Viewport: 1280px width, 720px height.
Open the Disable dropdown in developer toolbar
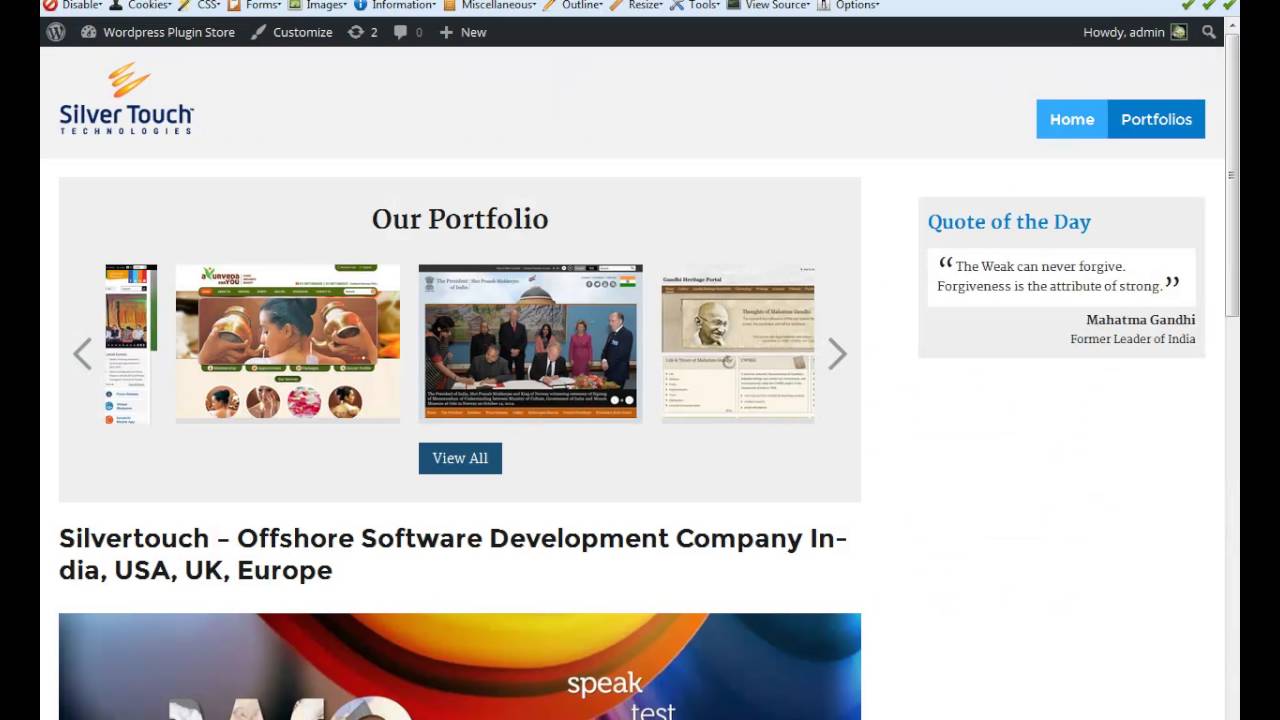tap(73, 5)
